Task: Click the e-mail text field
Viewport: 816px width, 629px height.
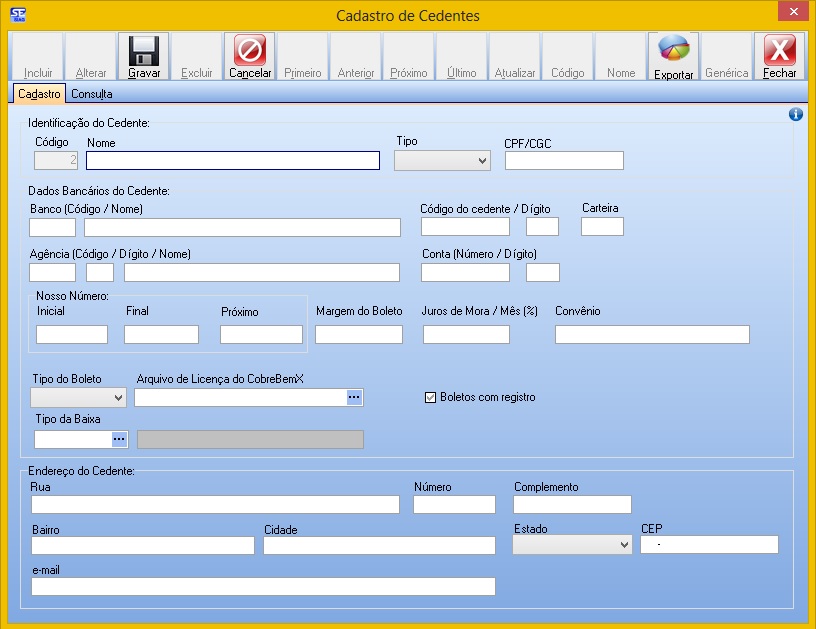Action: [263, 587]
